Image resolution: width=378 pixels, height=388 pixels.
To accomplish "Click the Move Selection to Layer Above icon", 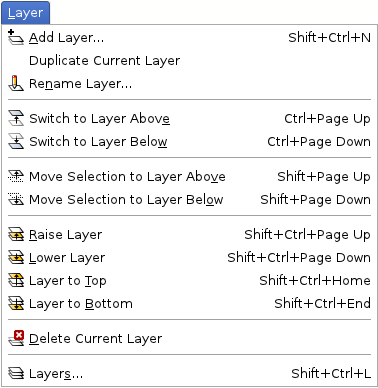I will [16, 176].
